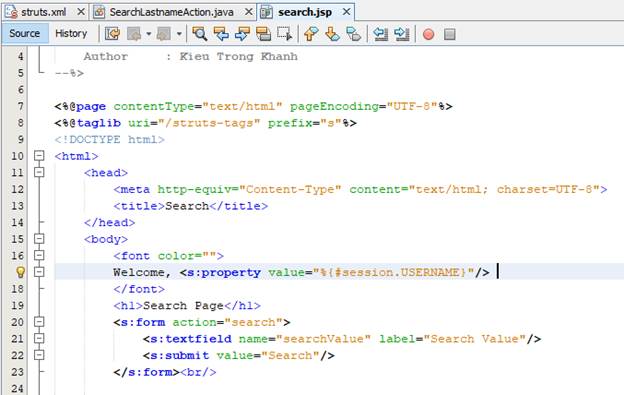Collapse the html fold on line 10

[x=39, y=156]
